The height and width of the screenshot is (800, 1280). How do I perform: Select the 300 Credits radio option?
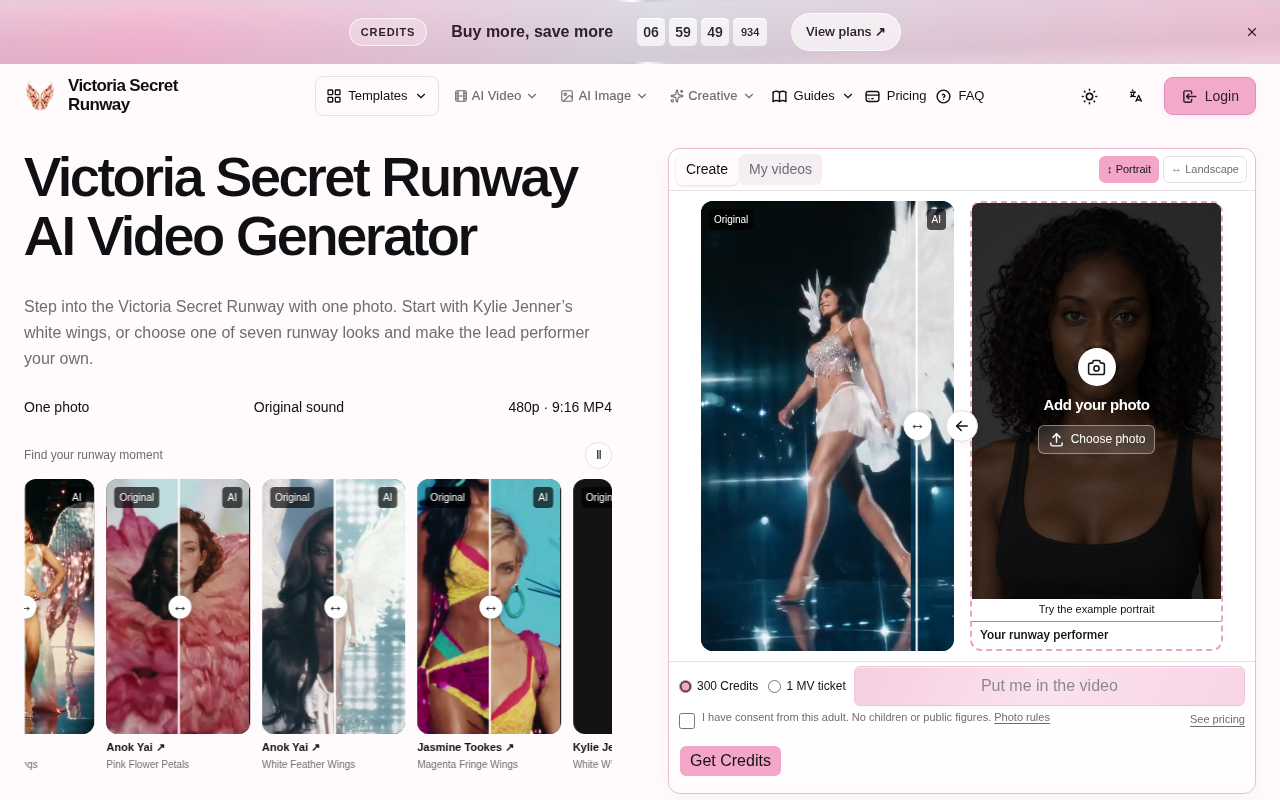[x=685, y=686]
